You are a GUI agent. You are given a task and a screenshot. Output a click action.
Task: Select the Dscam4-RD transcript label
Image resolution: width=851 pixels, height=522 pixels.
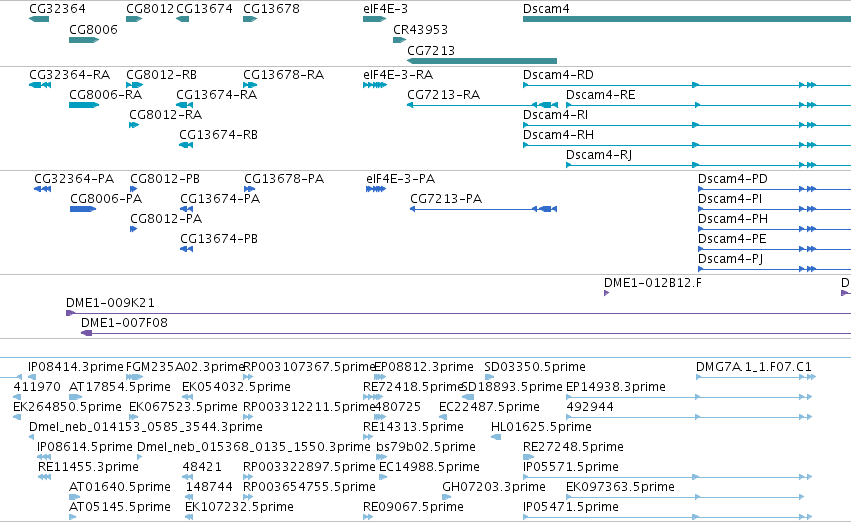pyautogui.click(x=558, y=74)
